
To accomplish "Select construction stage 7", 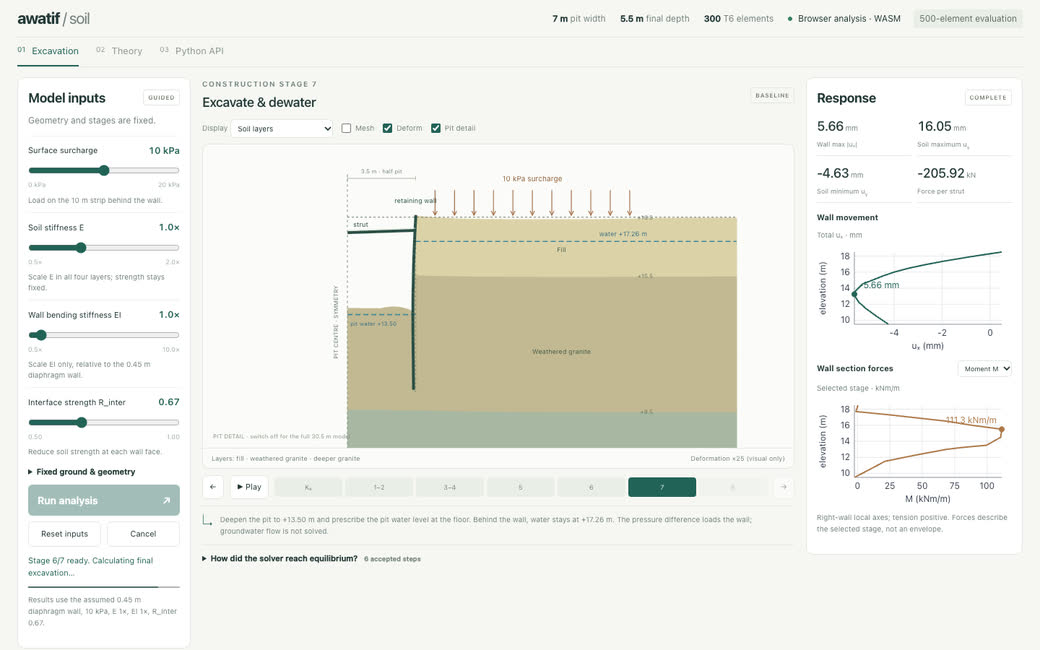I will [662, 487].
